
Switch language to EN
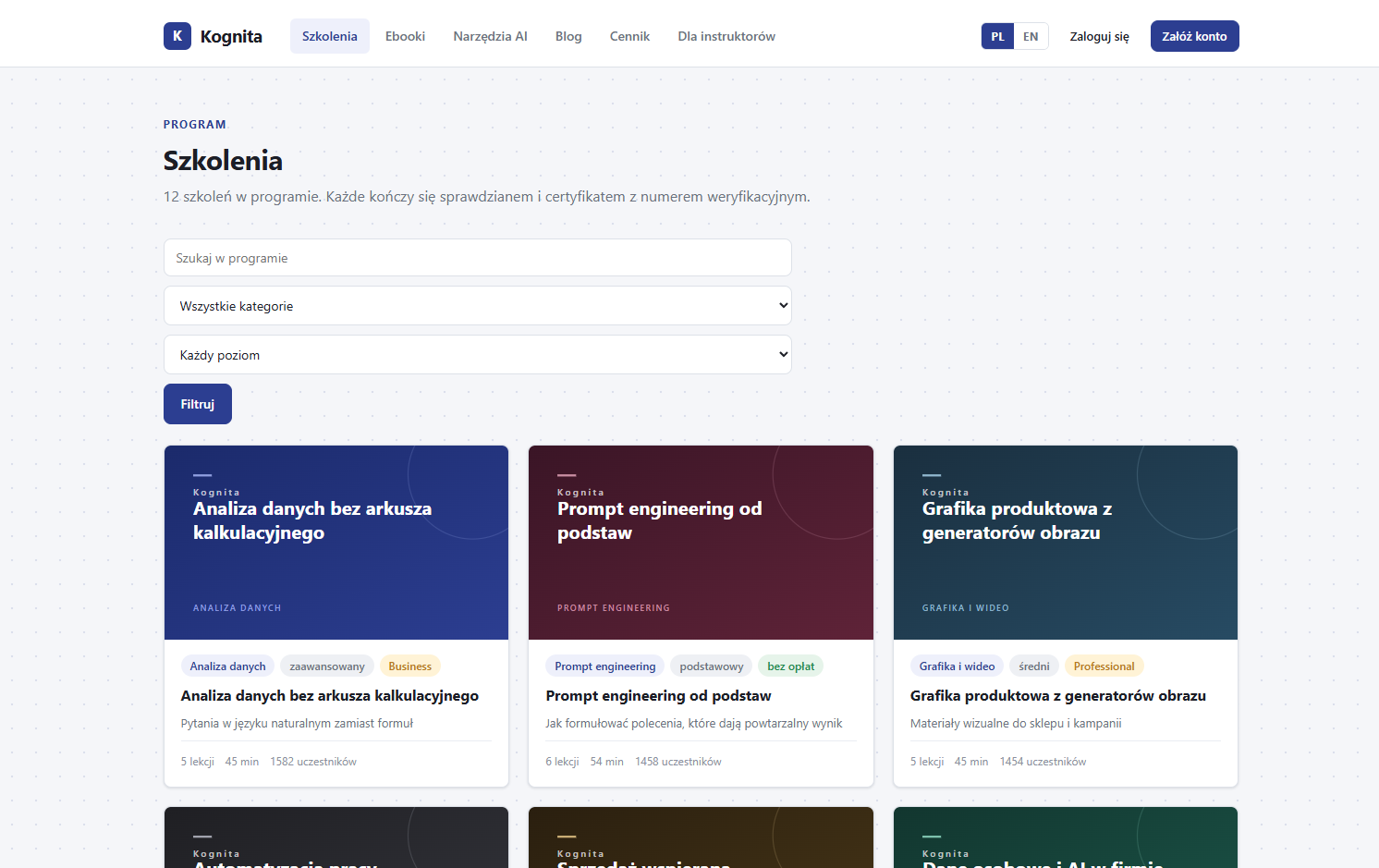click(x=1031, y=36)
